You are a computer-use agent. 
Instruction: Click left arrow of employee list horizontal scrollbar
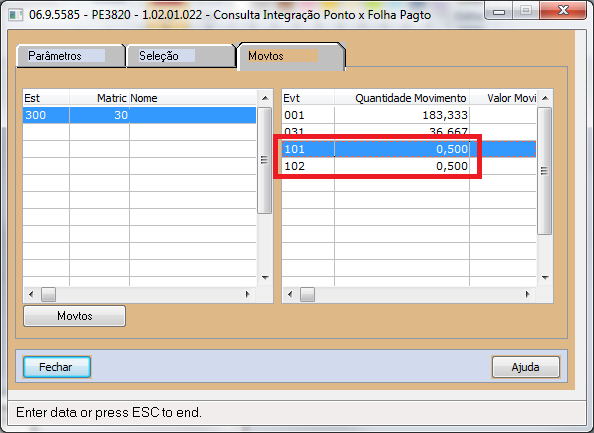31,294
